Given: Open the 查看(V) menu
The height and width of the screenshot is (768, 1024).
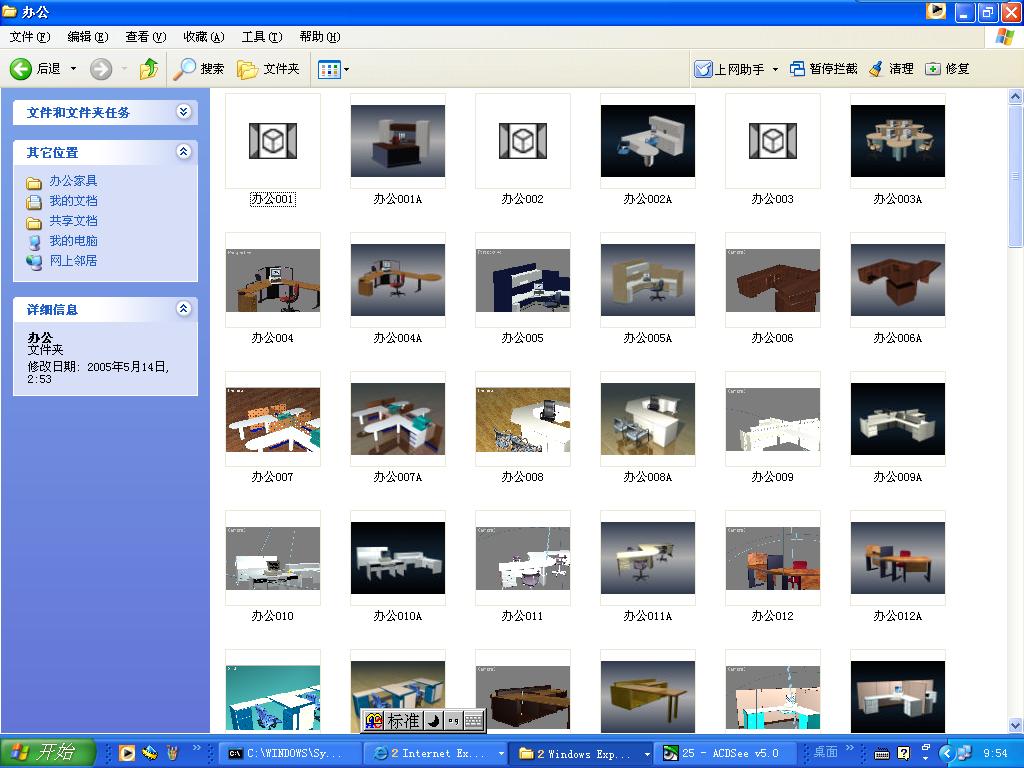Looking at the screenshot, I should (145, 37).
